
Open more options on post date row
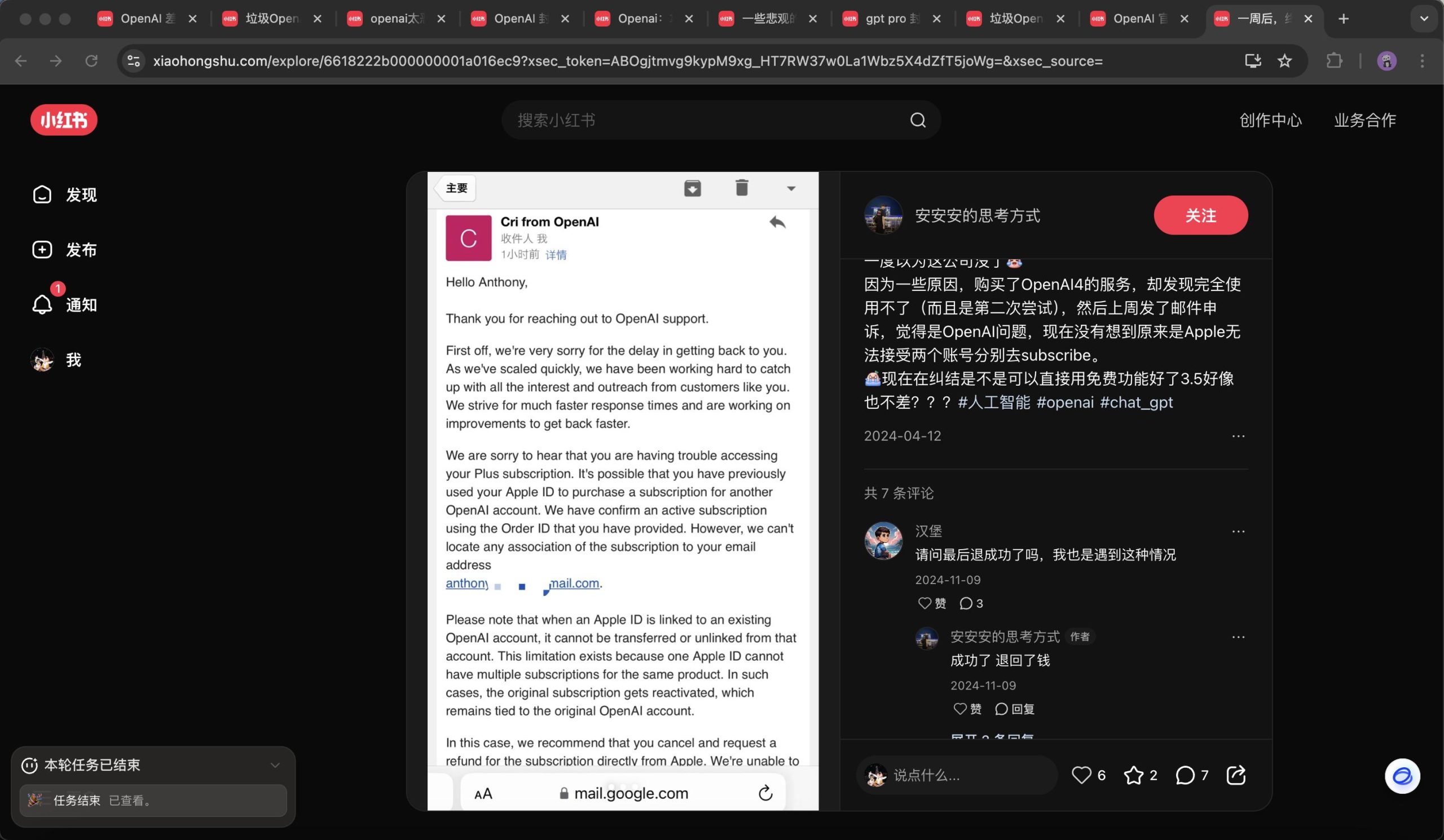coord(1238,436)
